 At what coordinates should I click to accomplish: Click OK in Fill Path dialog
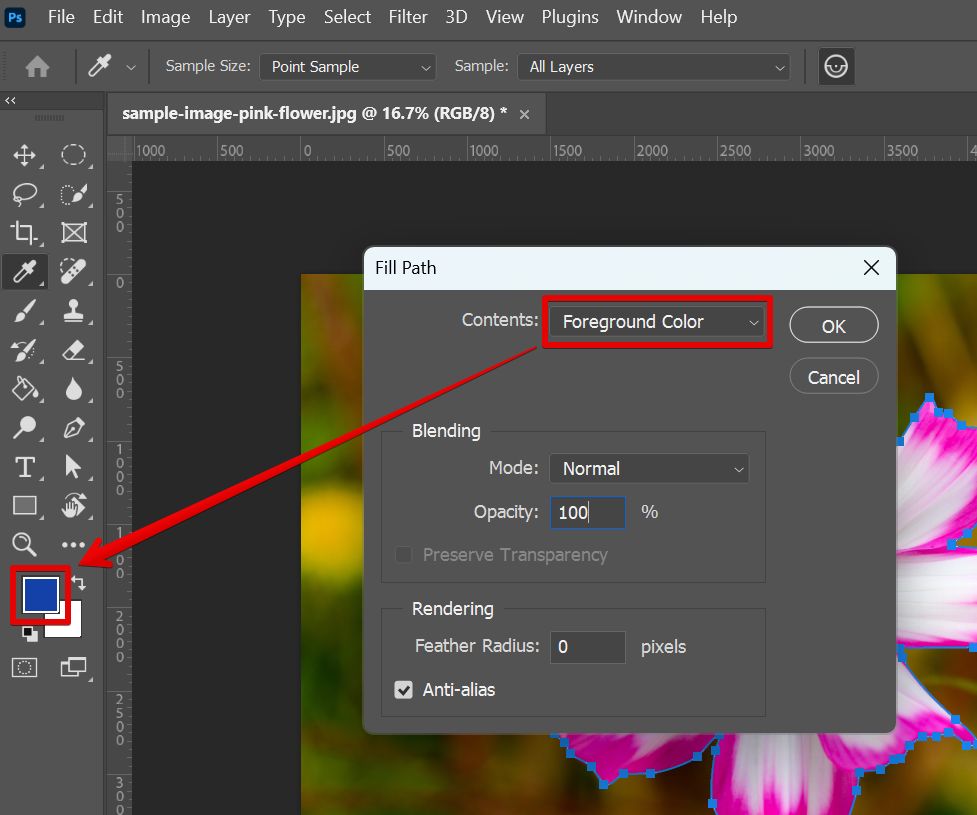[833, 326]
